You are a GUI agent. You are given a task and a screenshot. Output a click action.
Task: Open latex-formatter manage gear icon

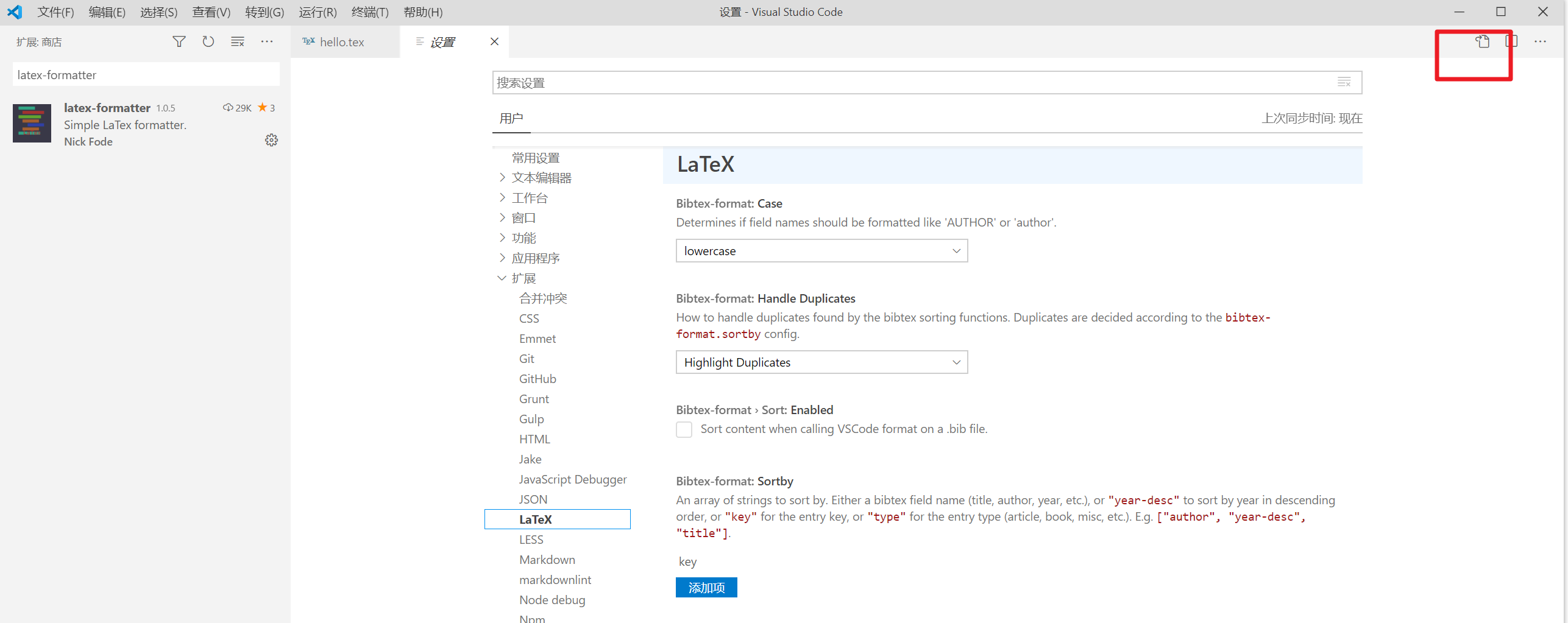tap(271, 140)
